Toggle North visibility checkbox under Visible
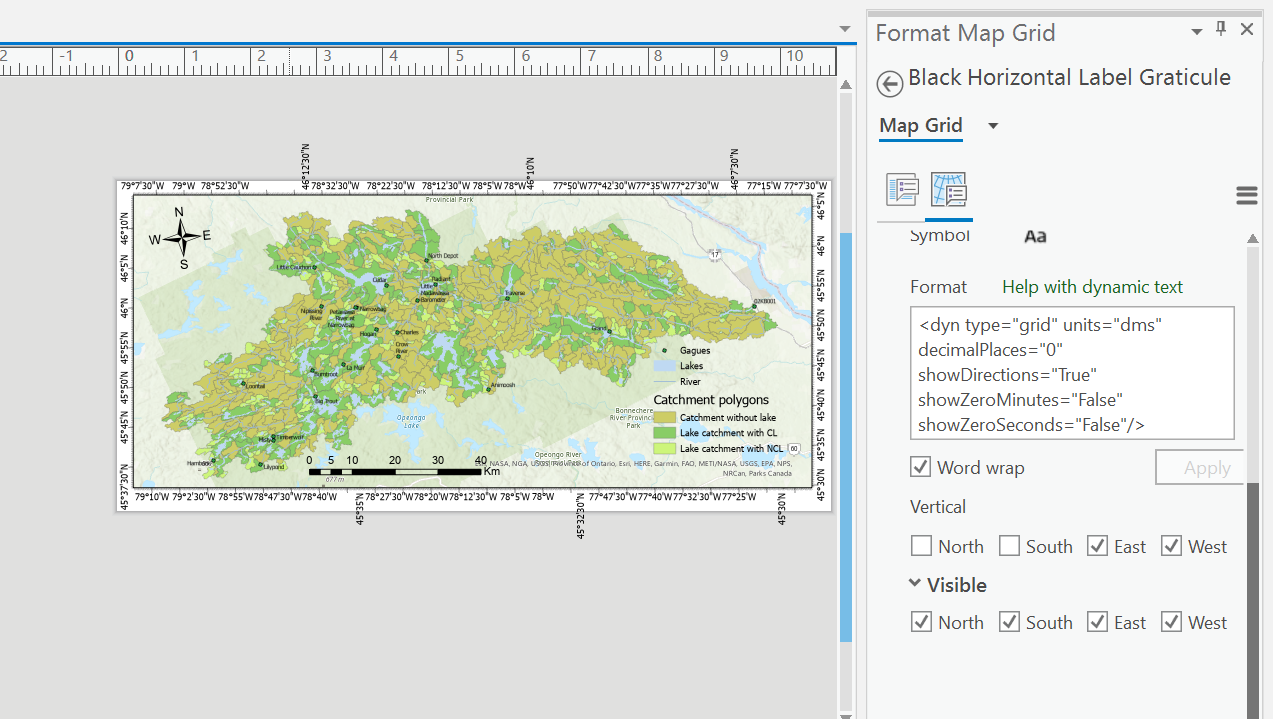Screen dimensions: 1273x719 (921, 621)
